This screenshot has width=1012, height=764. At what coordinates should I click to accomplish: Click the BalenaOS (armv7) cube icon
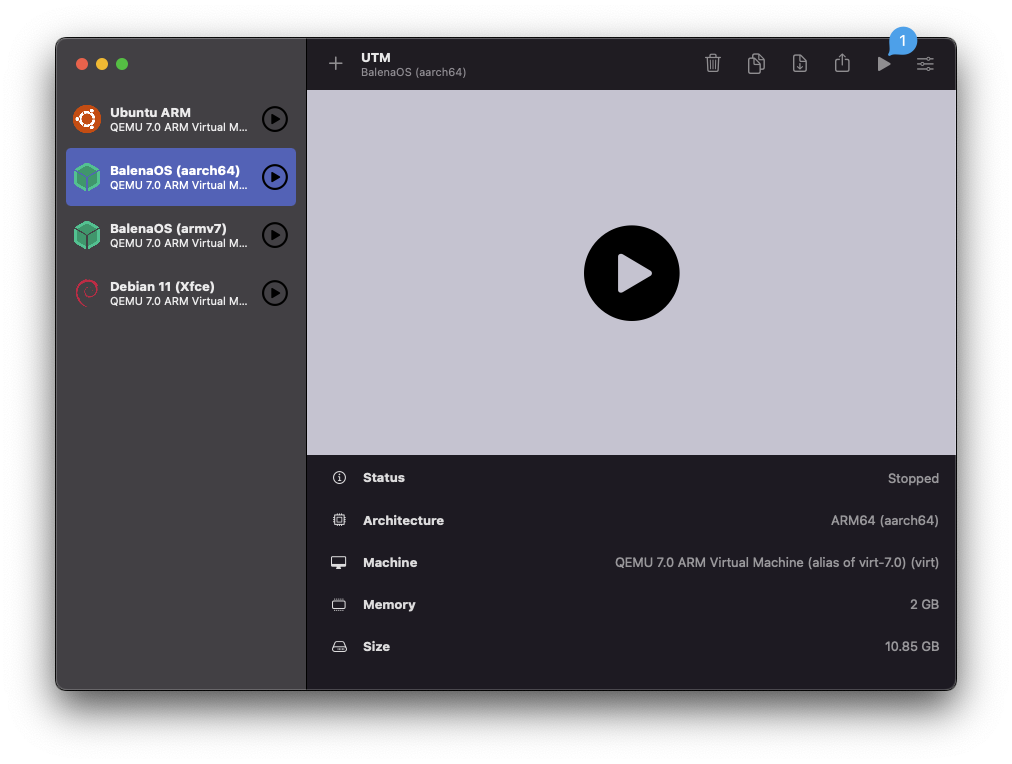pos(86,235)
